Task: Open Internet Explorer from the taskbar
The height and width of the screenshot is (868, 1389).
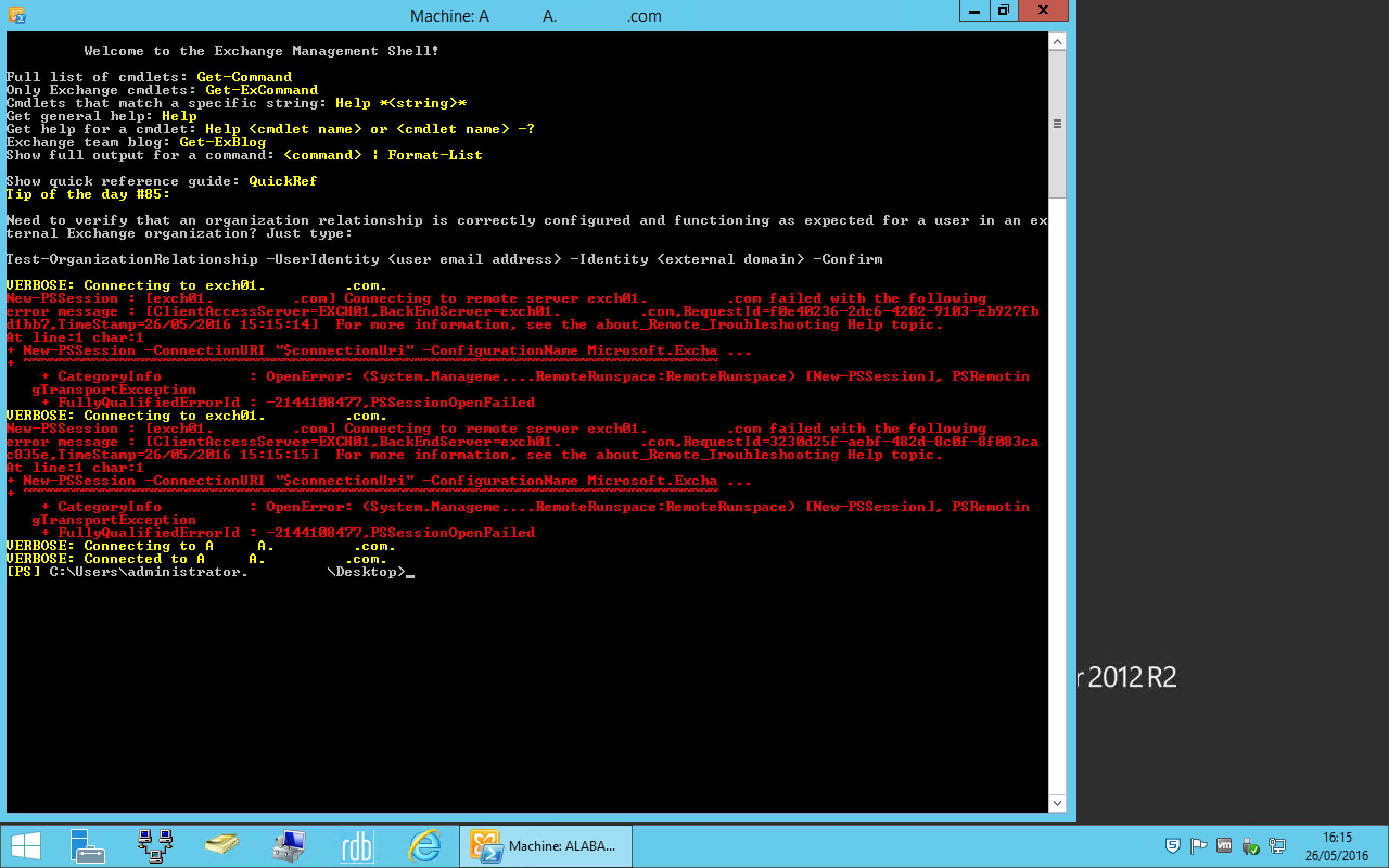Action: [425, 845]
